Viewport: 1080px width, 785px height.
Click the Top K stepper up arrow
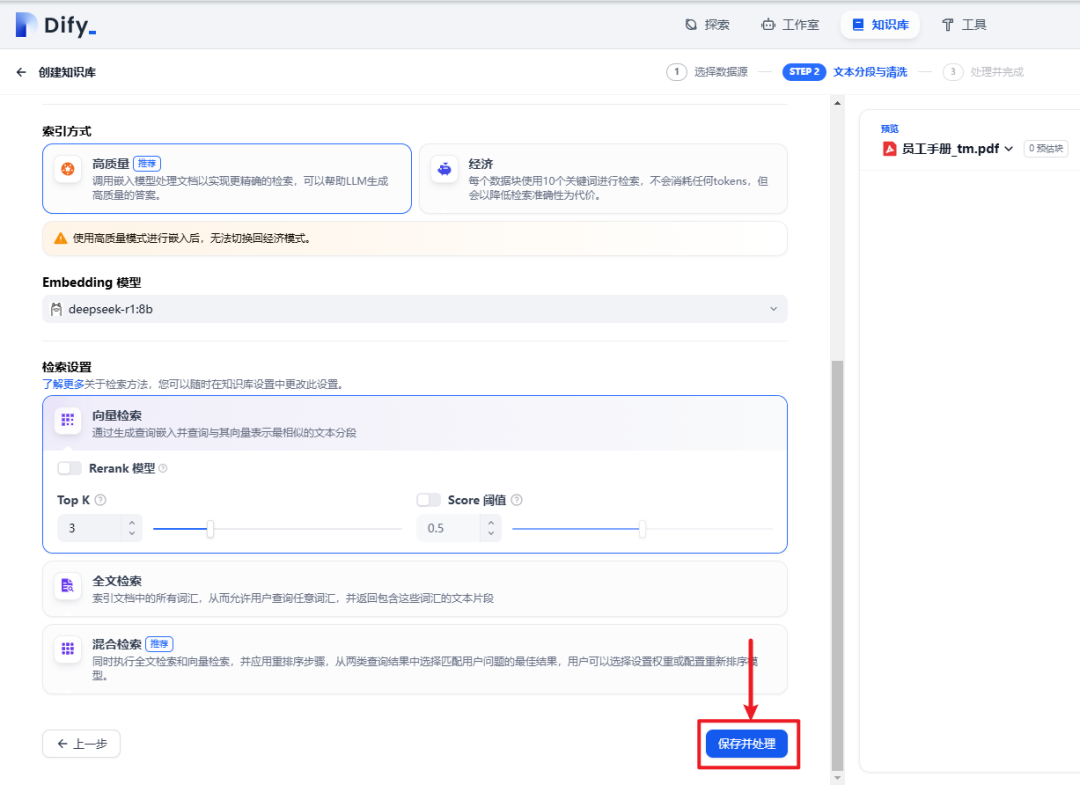click(131, 521)
